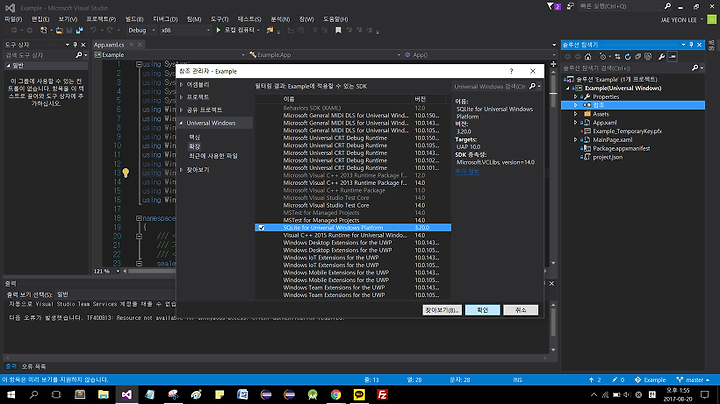This screenshot has width=720, height=404.
Task: Switch to the App.xaml.cs editor tab
Action: 109,45
